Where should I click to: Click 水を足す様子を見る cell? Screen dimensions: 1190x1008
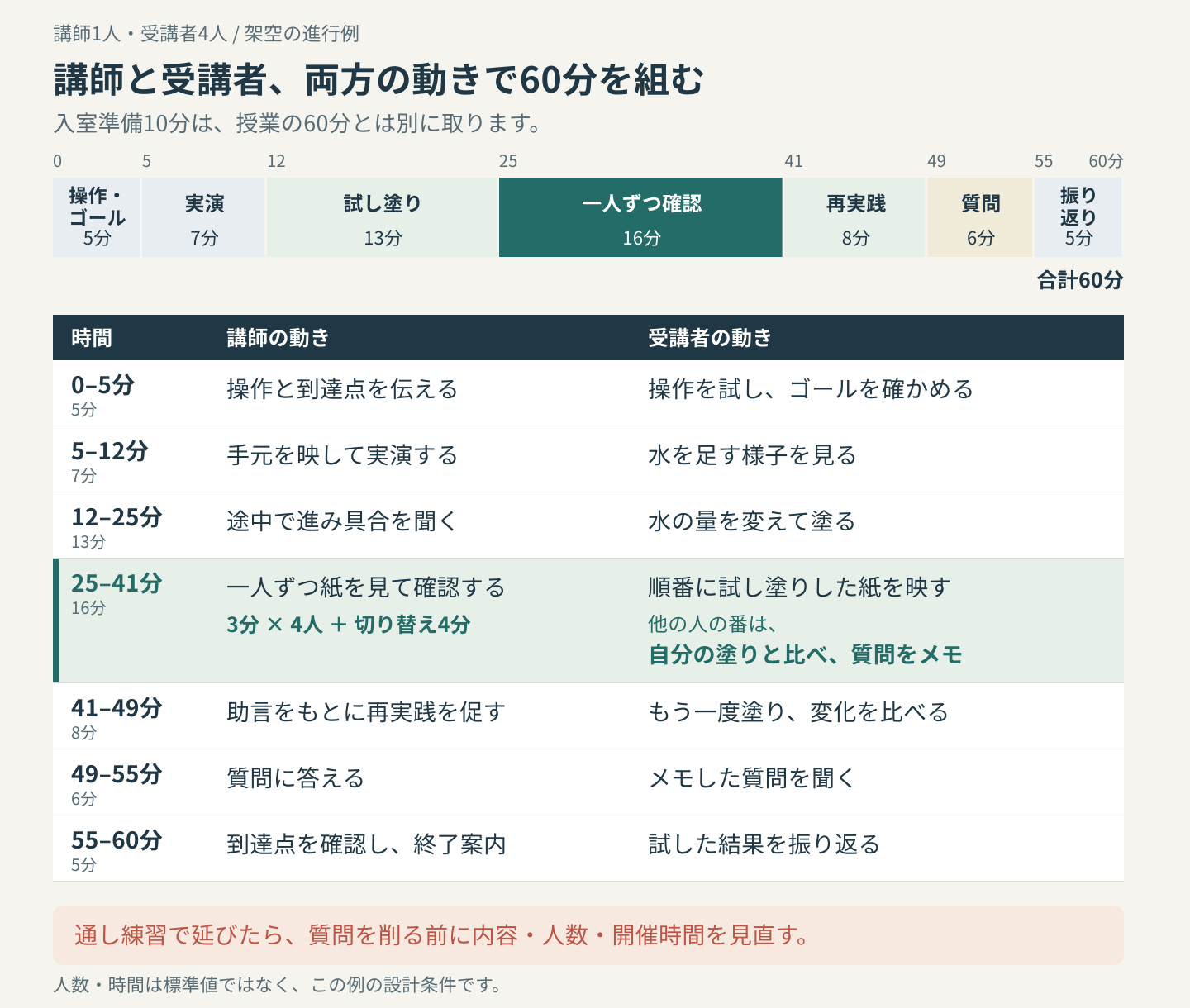[x=752, y=455]
